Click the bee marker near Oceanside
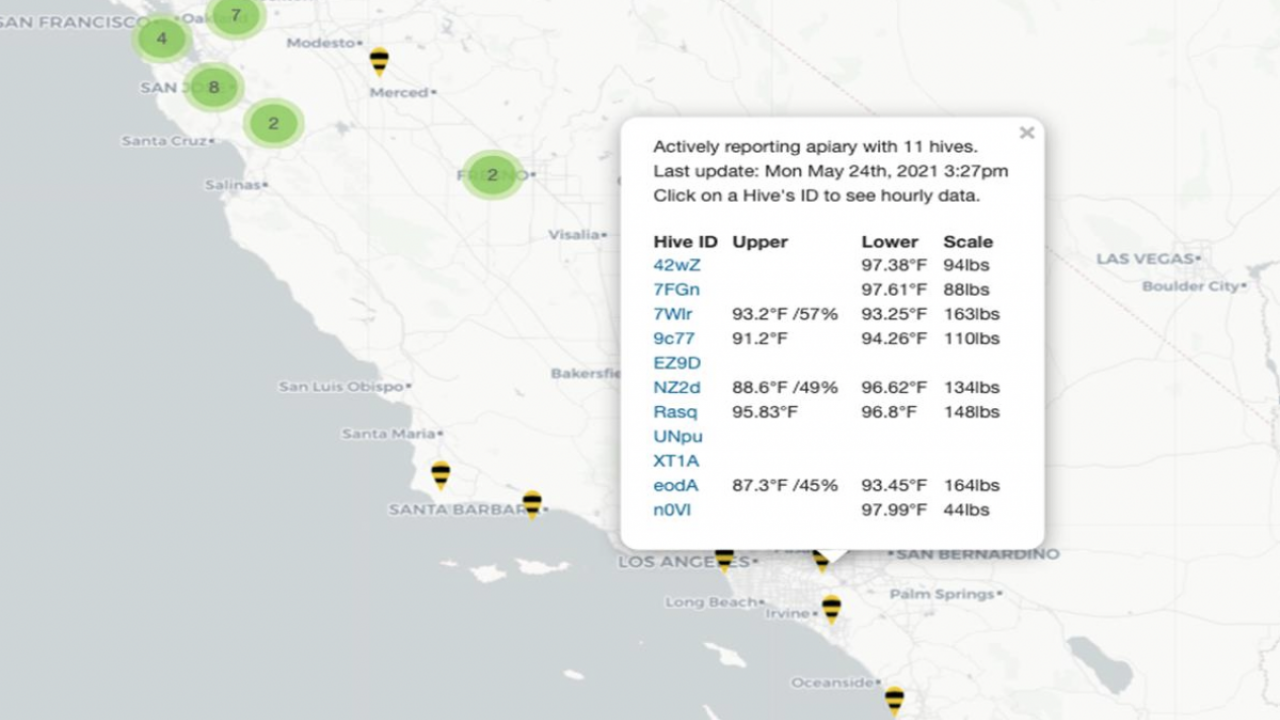This screenshot has width=1280, height=720. [894, 700]
